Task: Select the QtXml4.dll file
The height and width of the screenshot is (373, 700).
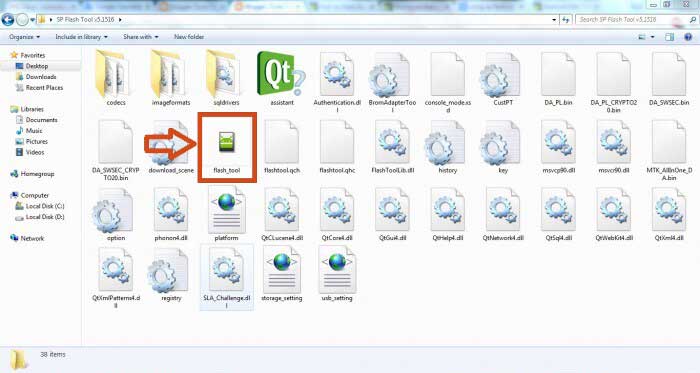Action: 669,215
